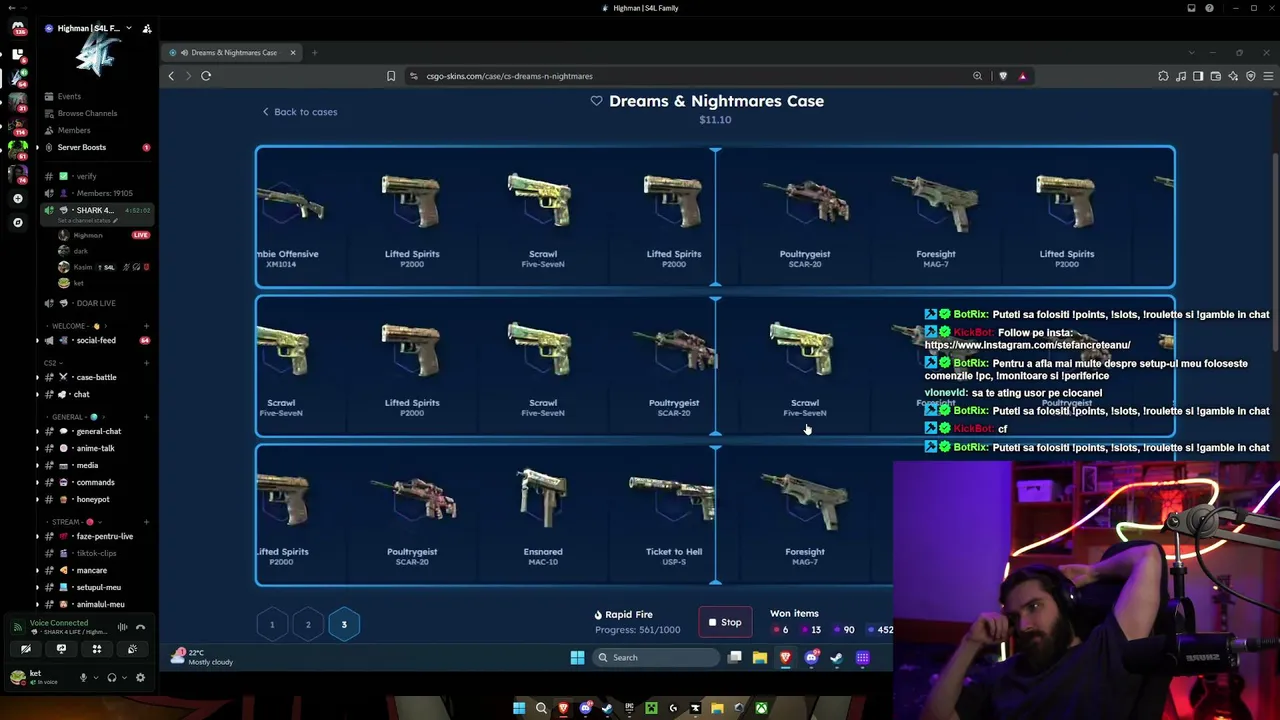Open the social-feed channel

point(95,340)
